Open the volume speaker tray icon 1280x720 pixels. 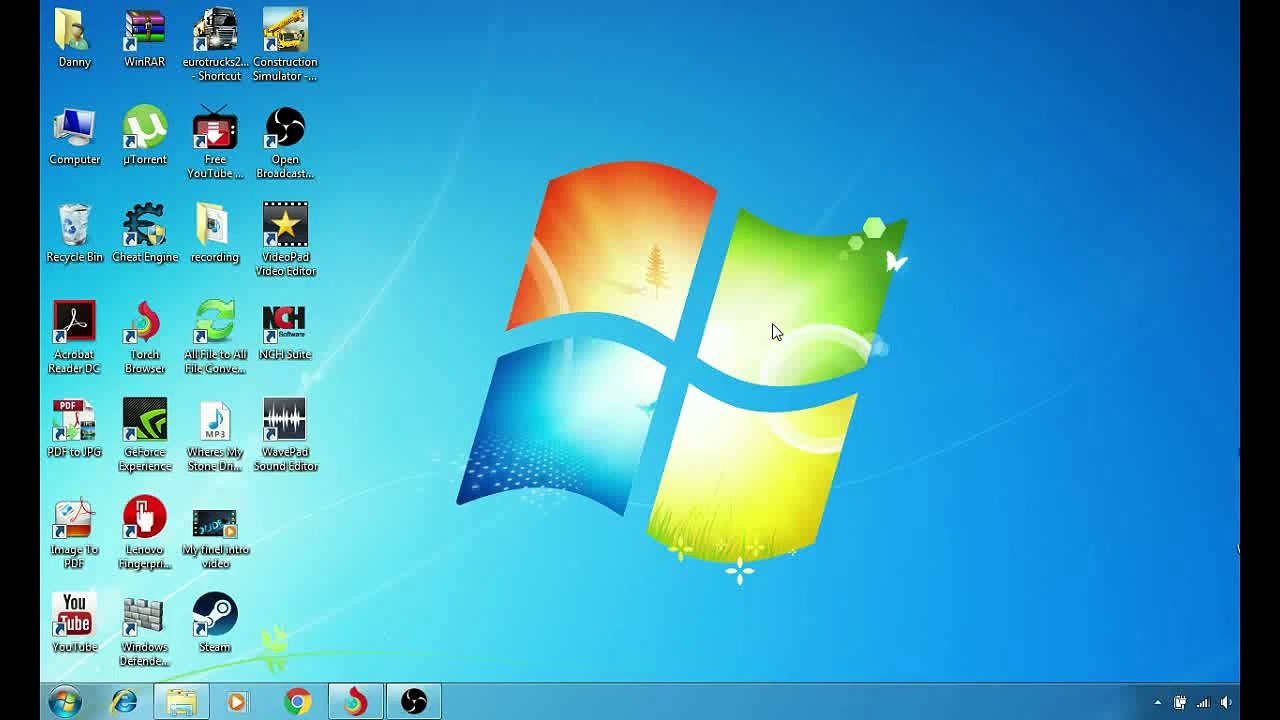pyautogui.click(x=1226, y=702)
